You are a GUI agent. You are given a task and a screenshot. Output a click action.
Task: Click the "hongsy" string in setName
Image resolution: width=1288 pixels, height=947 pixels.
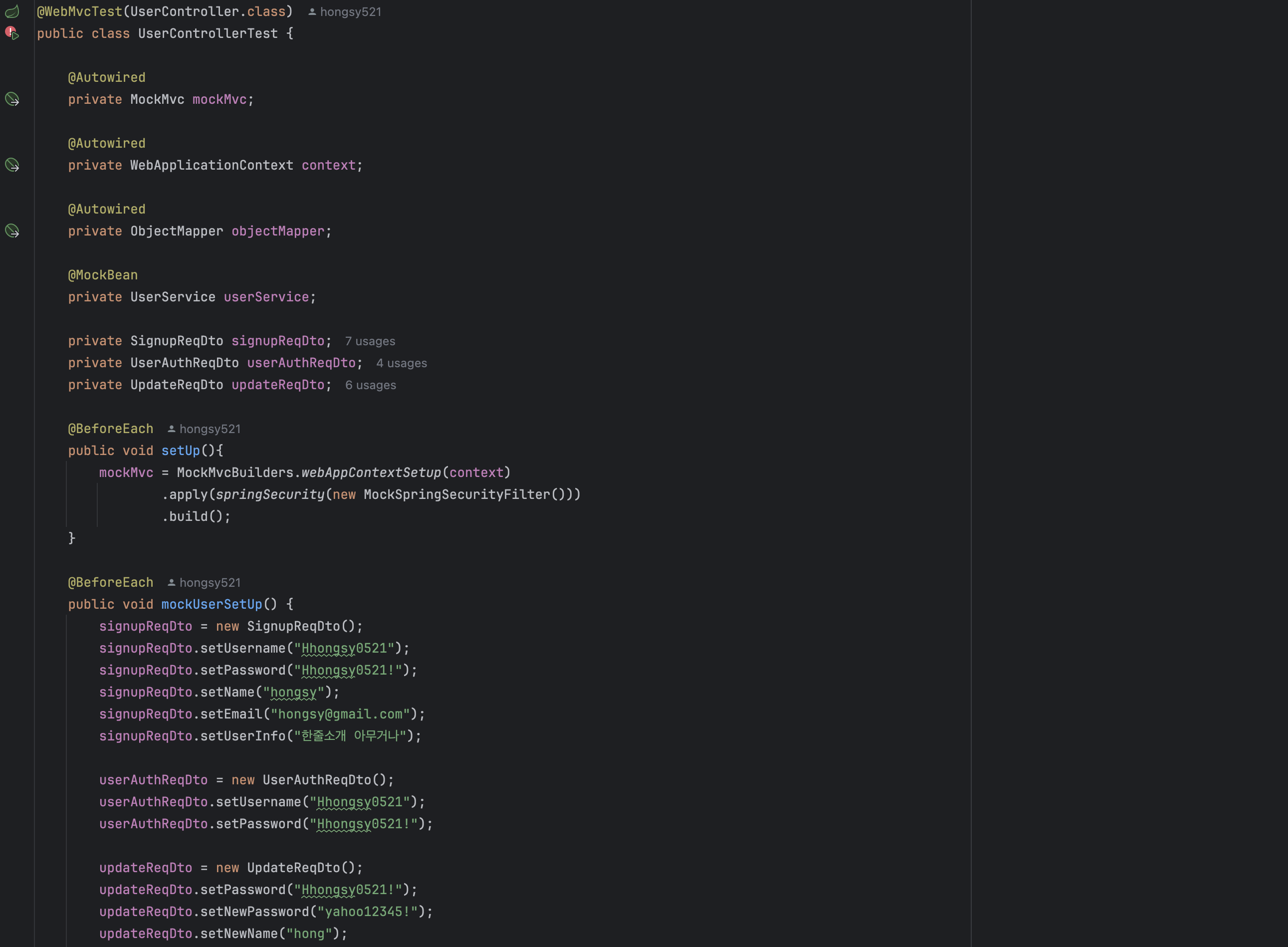[x=293, y=693]
